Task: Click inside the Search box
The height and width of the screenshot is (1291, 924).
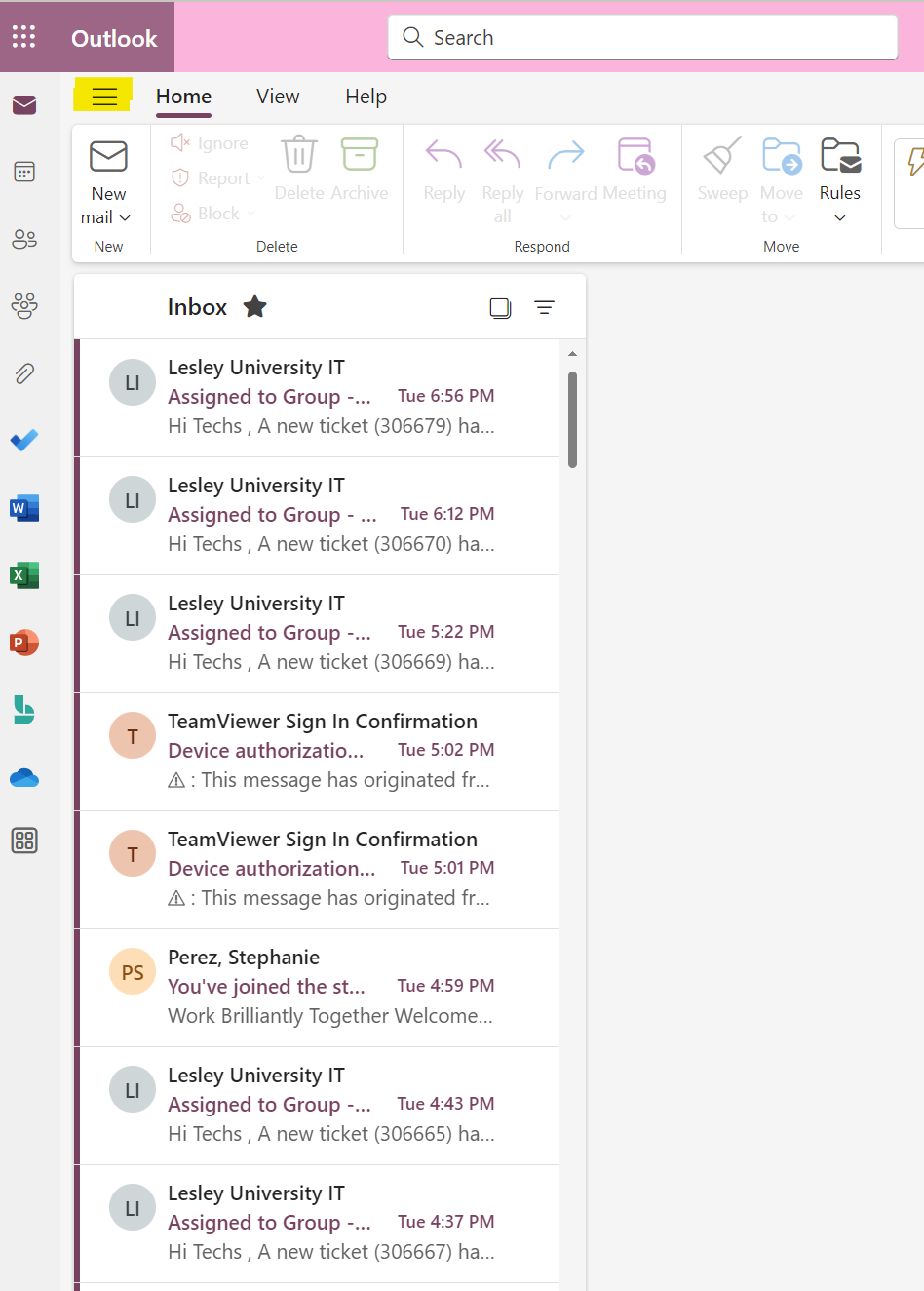Action: [x=642, y=37]
